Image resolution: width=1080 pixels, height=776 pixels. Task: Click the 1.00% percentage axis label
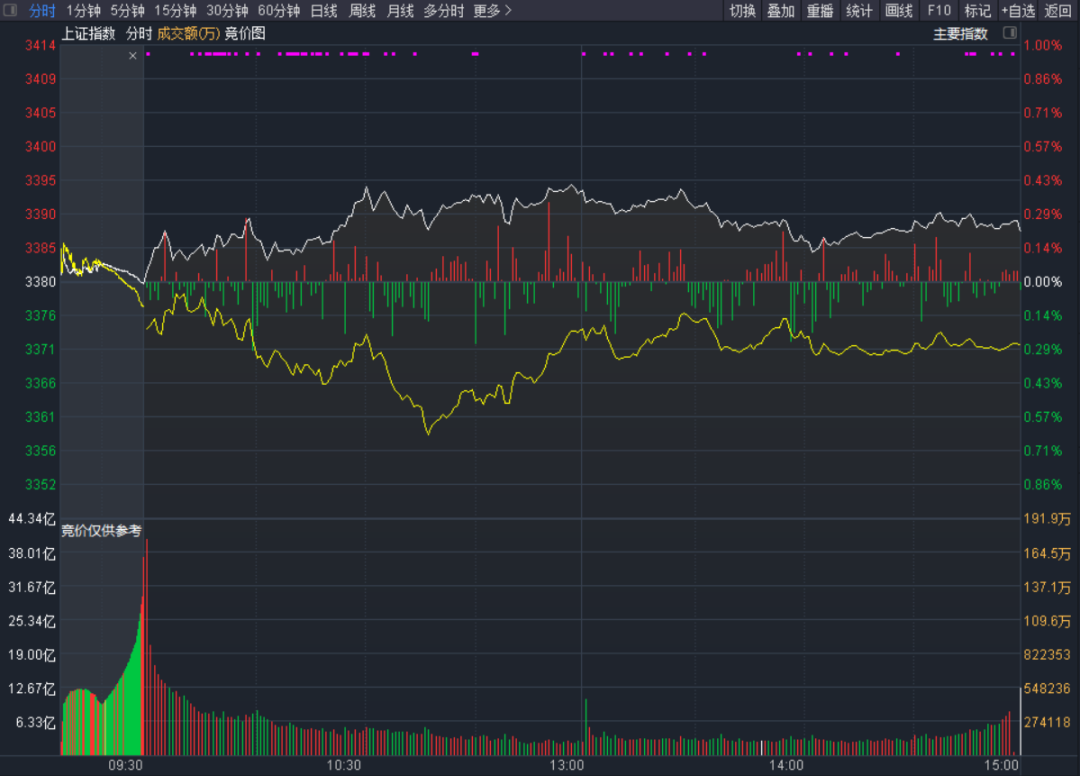pyautogui.click(x=1043, y=45)
